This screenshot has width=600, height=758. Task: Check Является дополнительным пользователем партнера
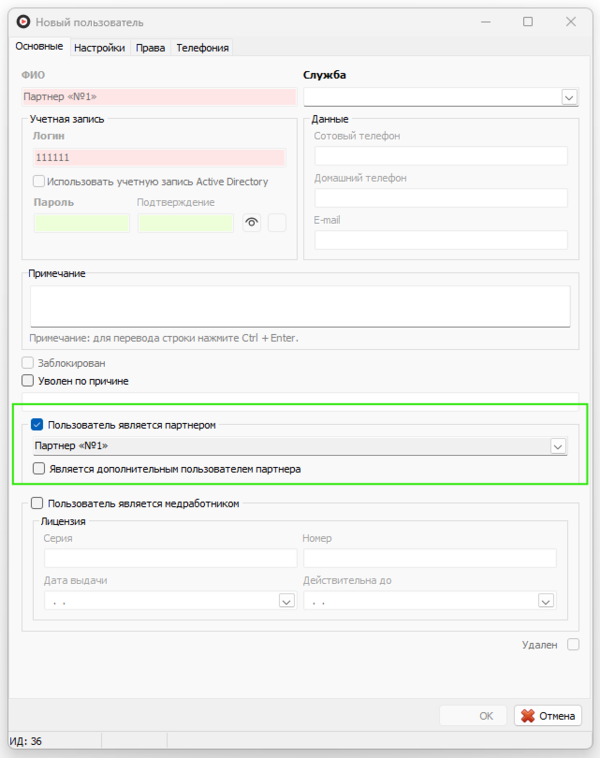click(x=39, y=468)
